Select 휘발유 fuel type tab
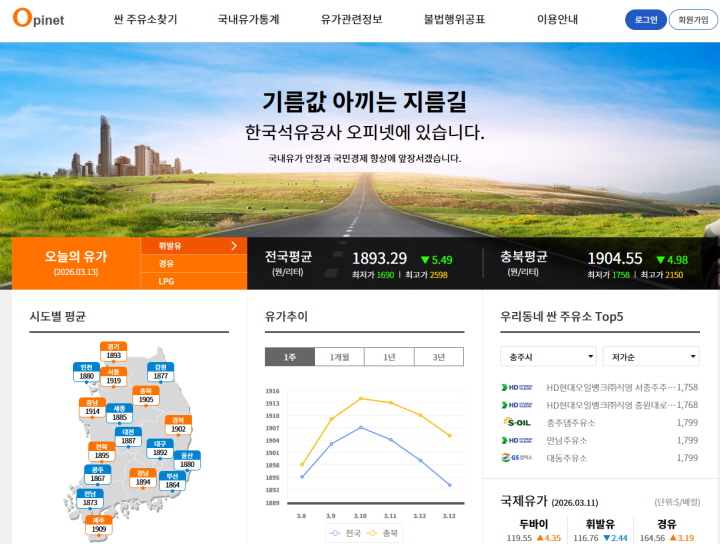 coord(193,246)
